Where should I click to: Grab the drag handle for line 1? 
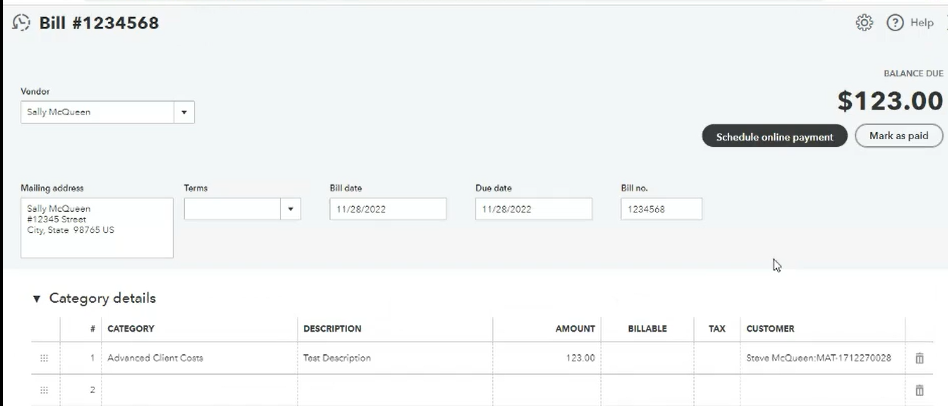pyautogui.click(x=44, y=358)
